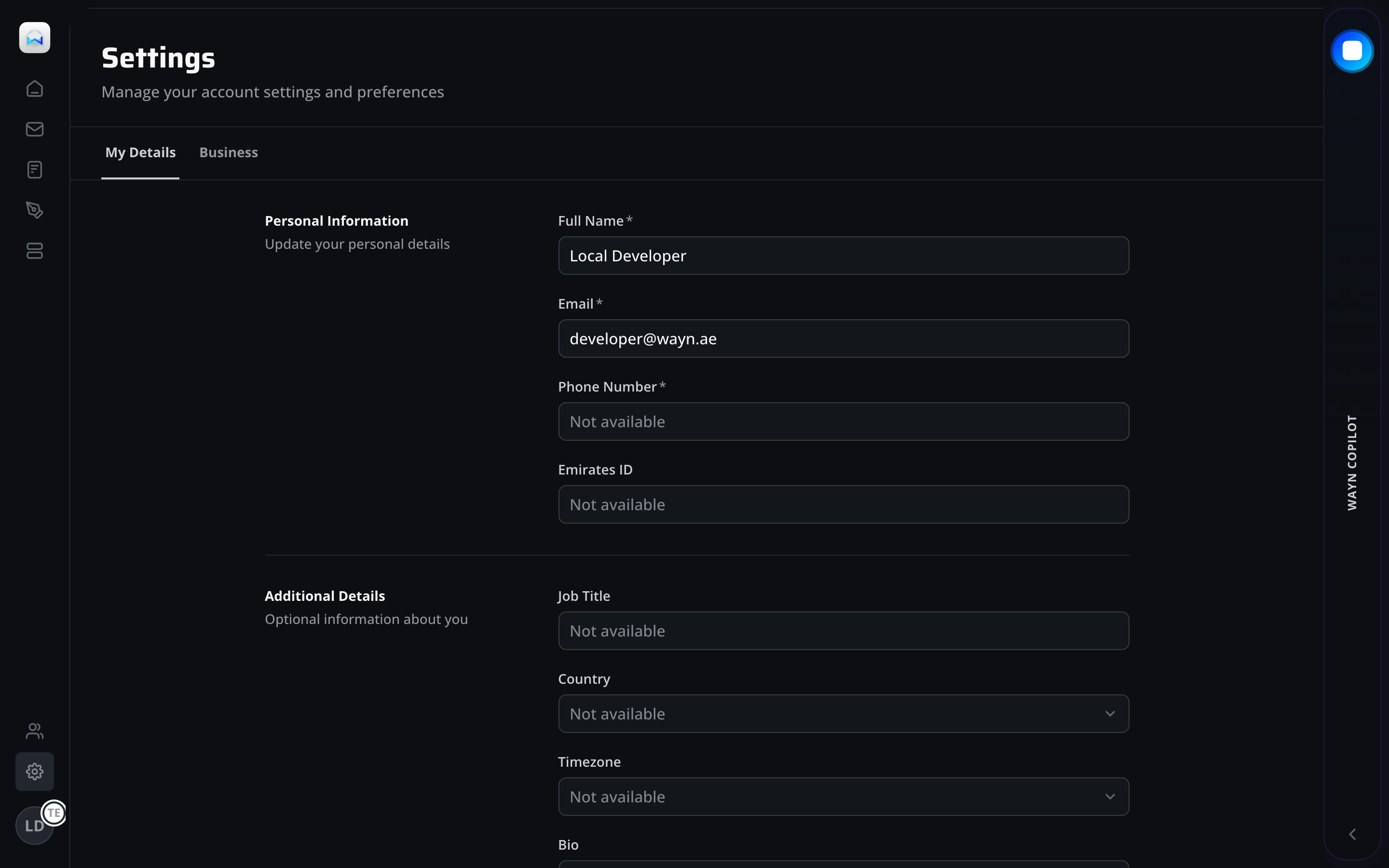
Task: Click the TE workspace badge
Action: point(54,813)
